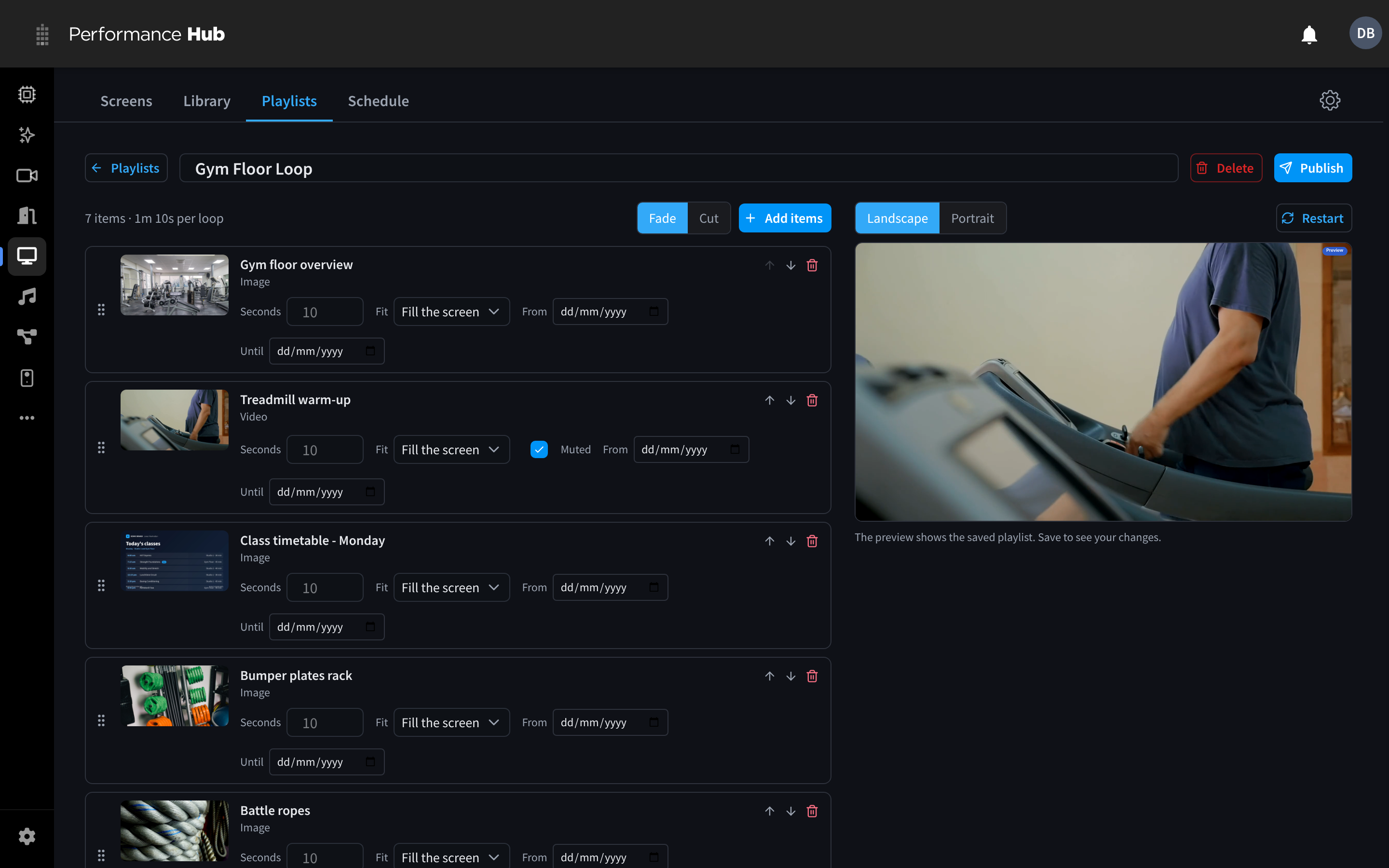Delete Class timetable - Monday item
Image resolution: width=1389 pixels, height=868 pixels.
pyautogui.click(x=812, y=541)
